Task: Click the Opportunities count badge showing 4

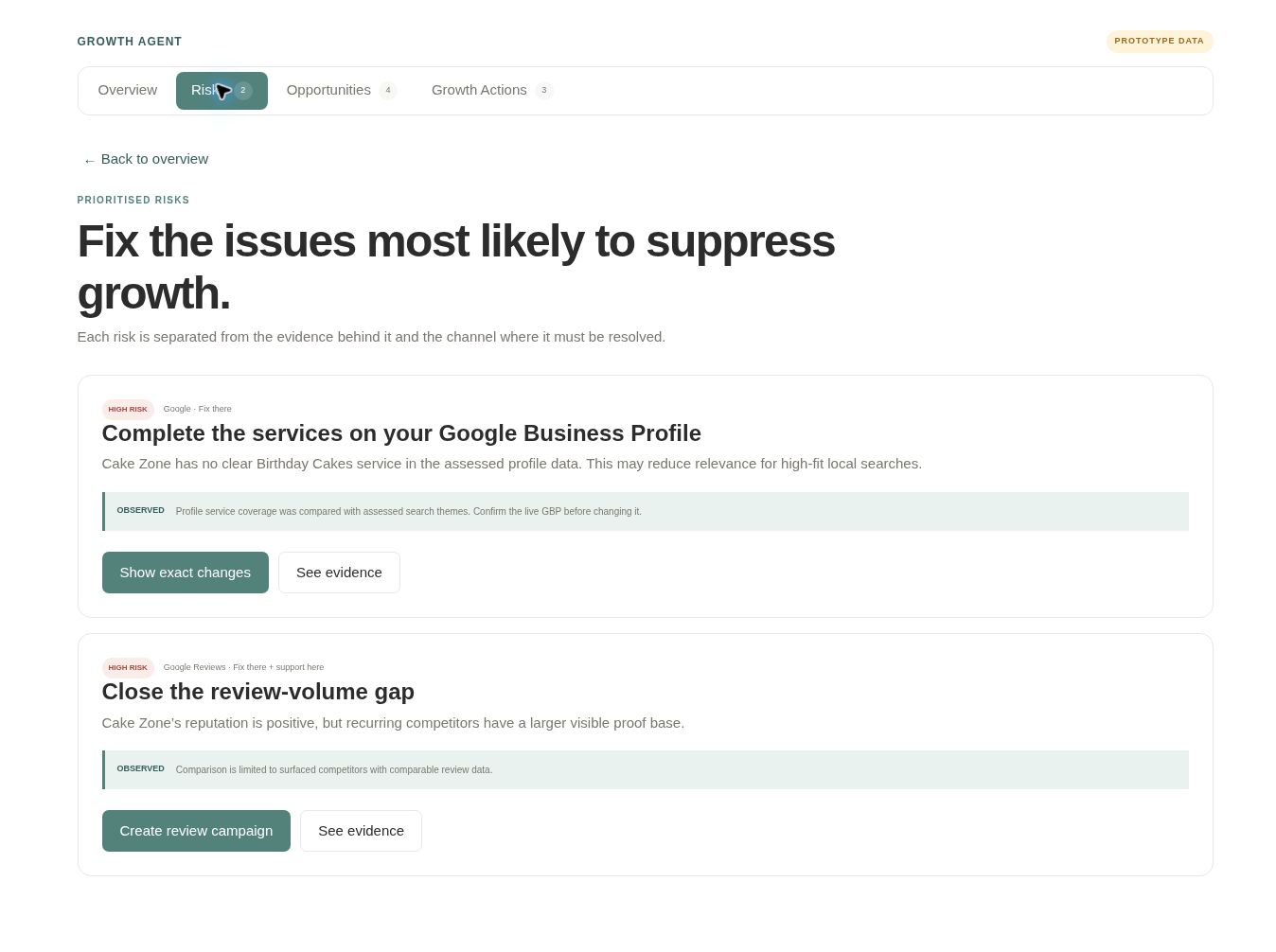Action: pyautogui.click(x=388, y=91)
